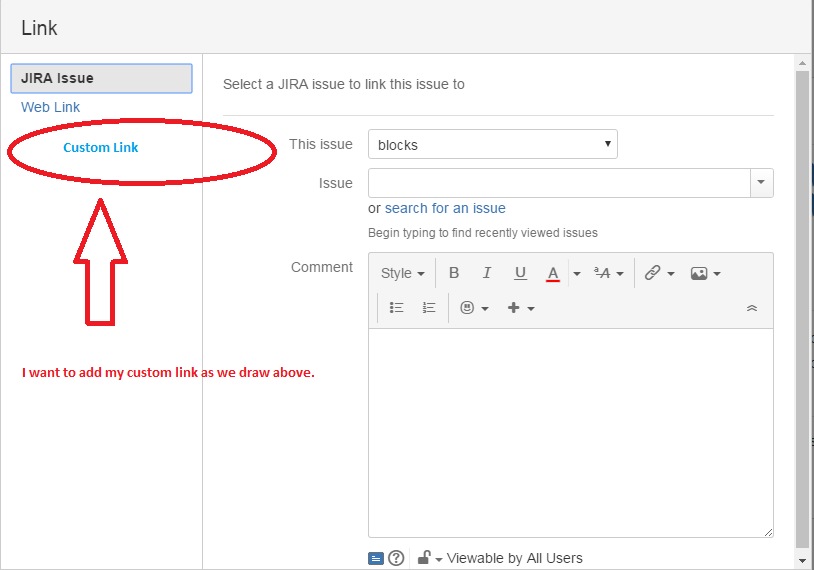Apply bold formatting in comment editor
814x570 pixels.
(x=454, y=273)
